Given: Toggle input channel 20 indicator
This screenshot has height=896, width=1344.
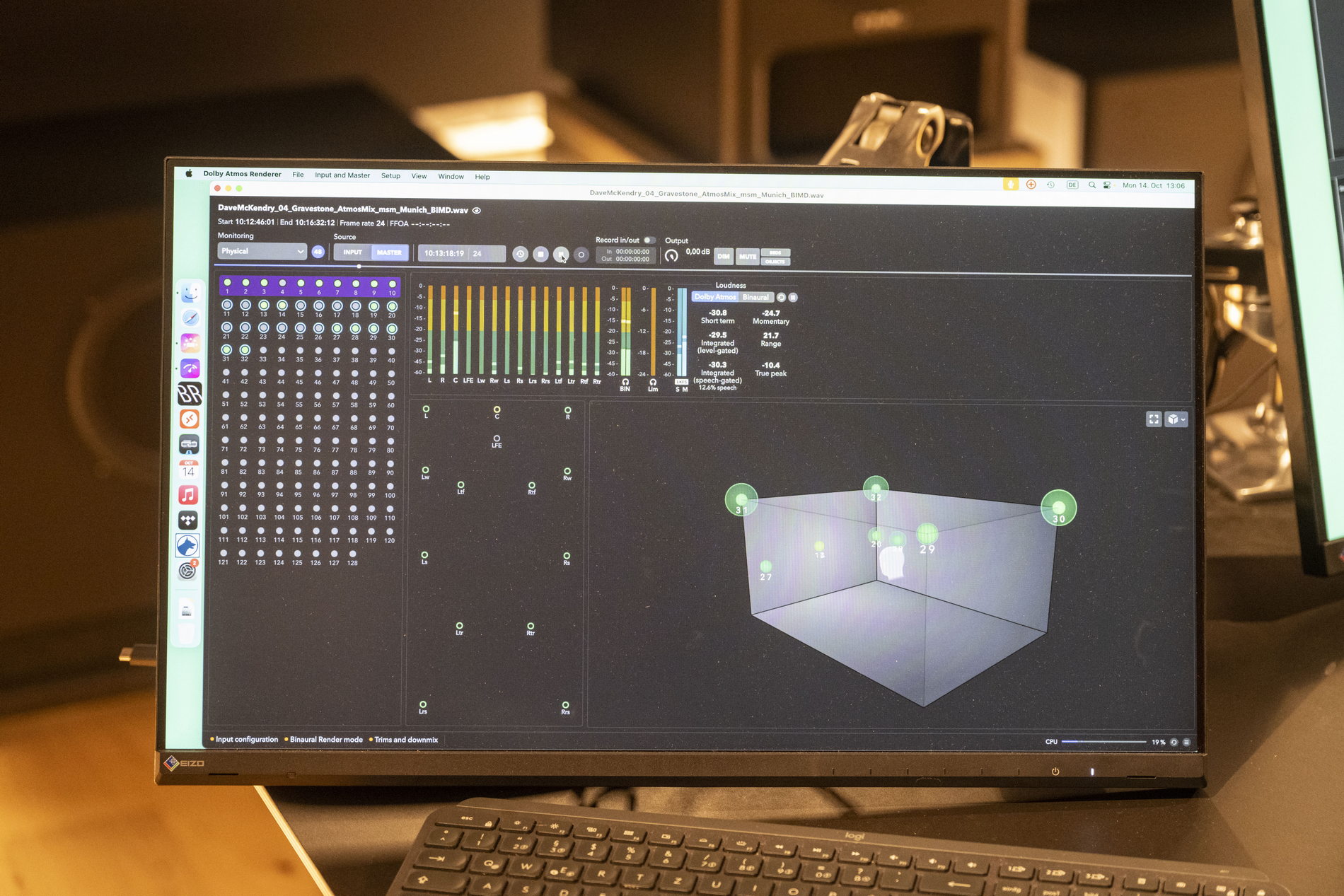Looking at the screenshot, I should click(392, 306).
